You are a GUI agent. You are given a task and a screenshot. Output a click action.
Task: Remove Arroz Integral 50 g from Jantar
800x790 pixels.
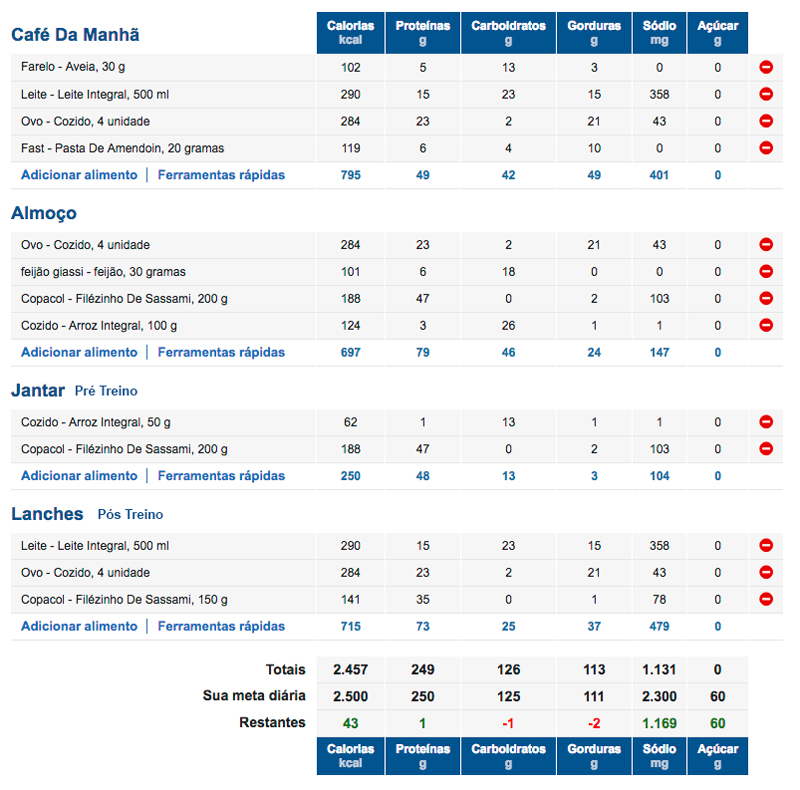coord(766,422)
